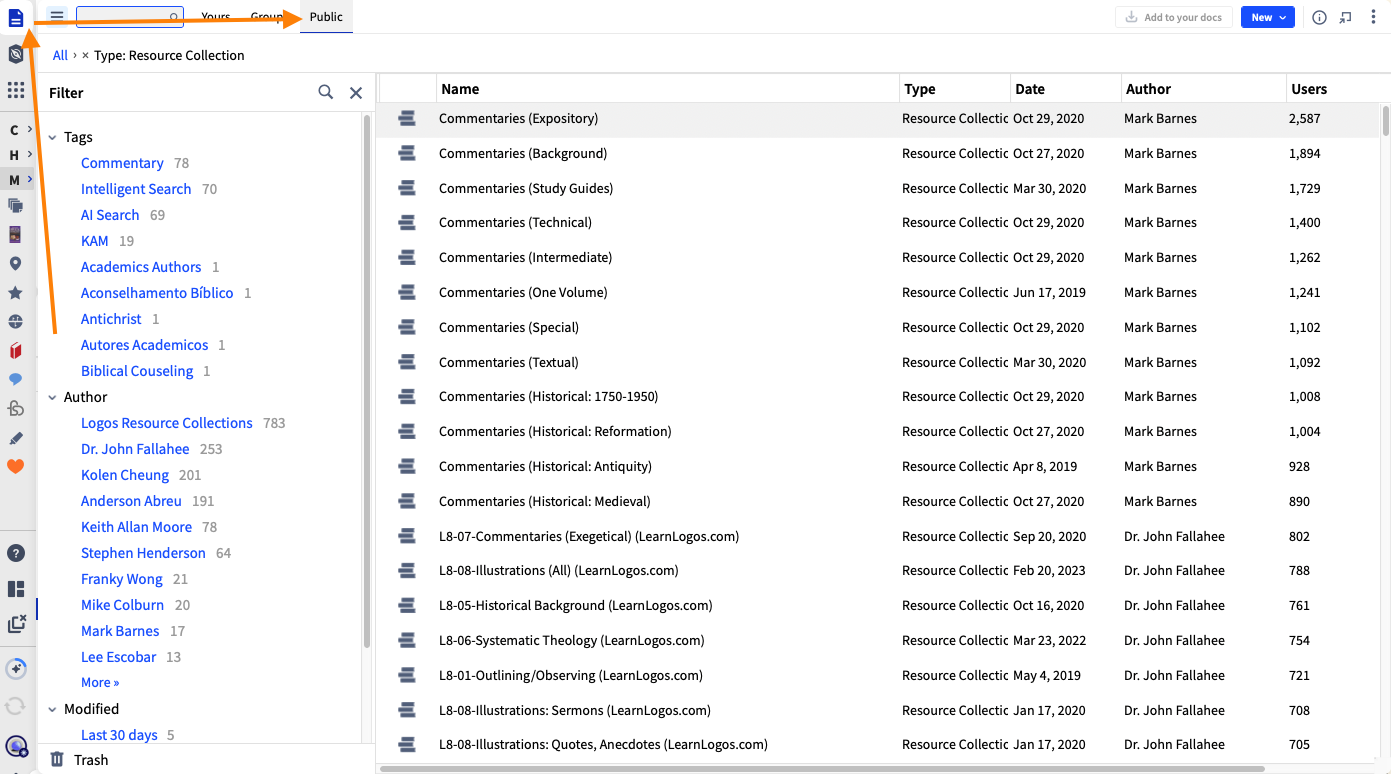1391x774 pixels.
Task: Sort by the Type column header
Action: click(955, 89)
